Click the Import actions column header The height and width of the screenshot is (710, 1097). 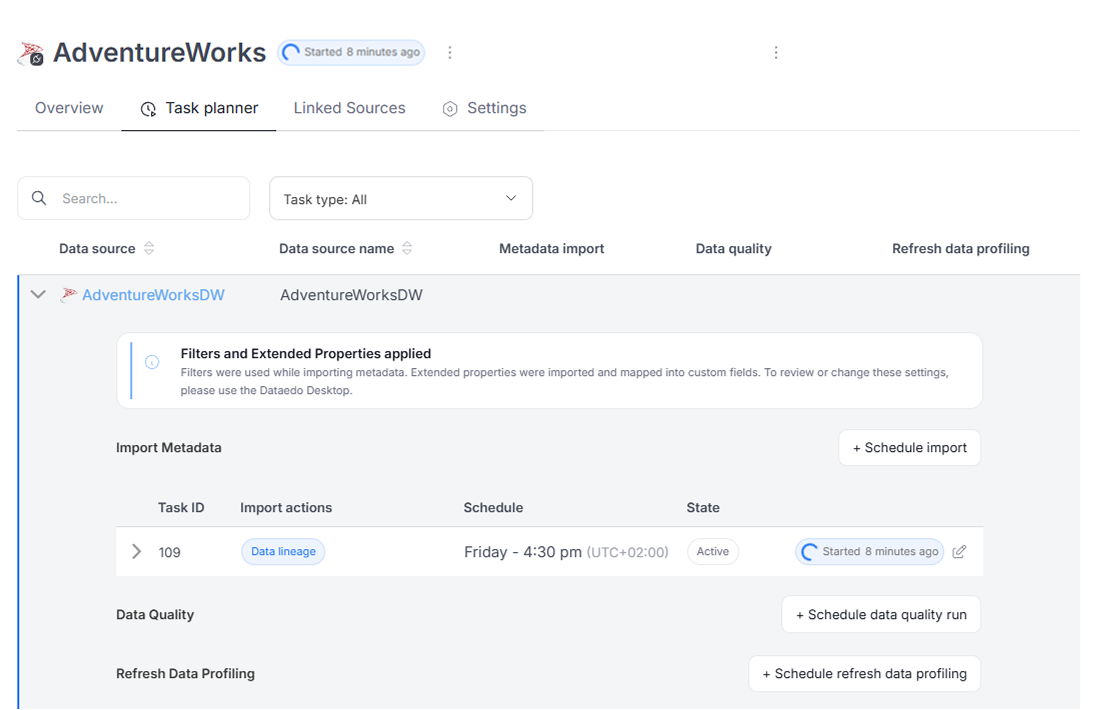(x=286, y=508)
